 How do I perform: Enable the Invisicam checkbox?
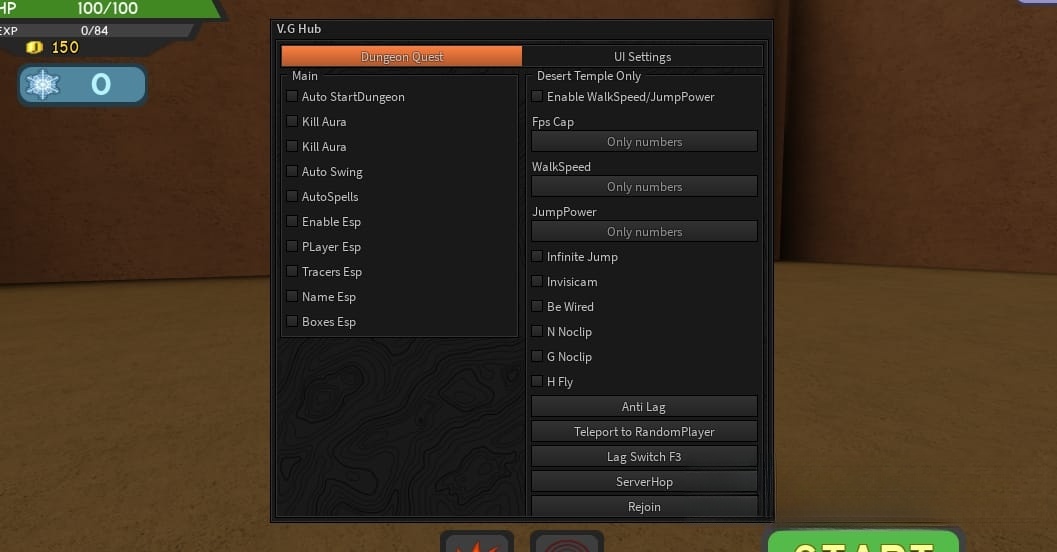click(x=537, y=281)
